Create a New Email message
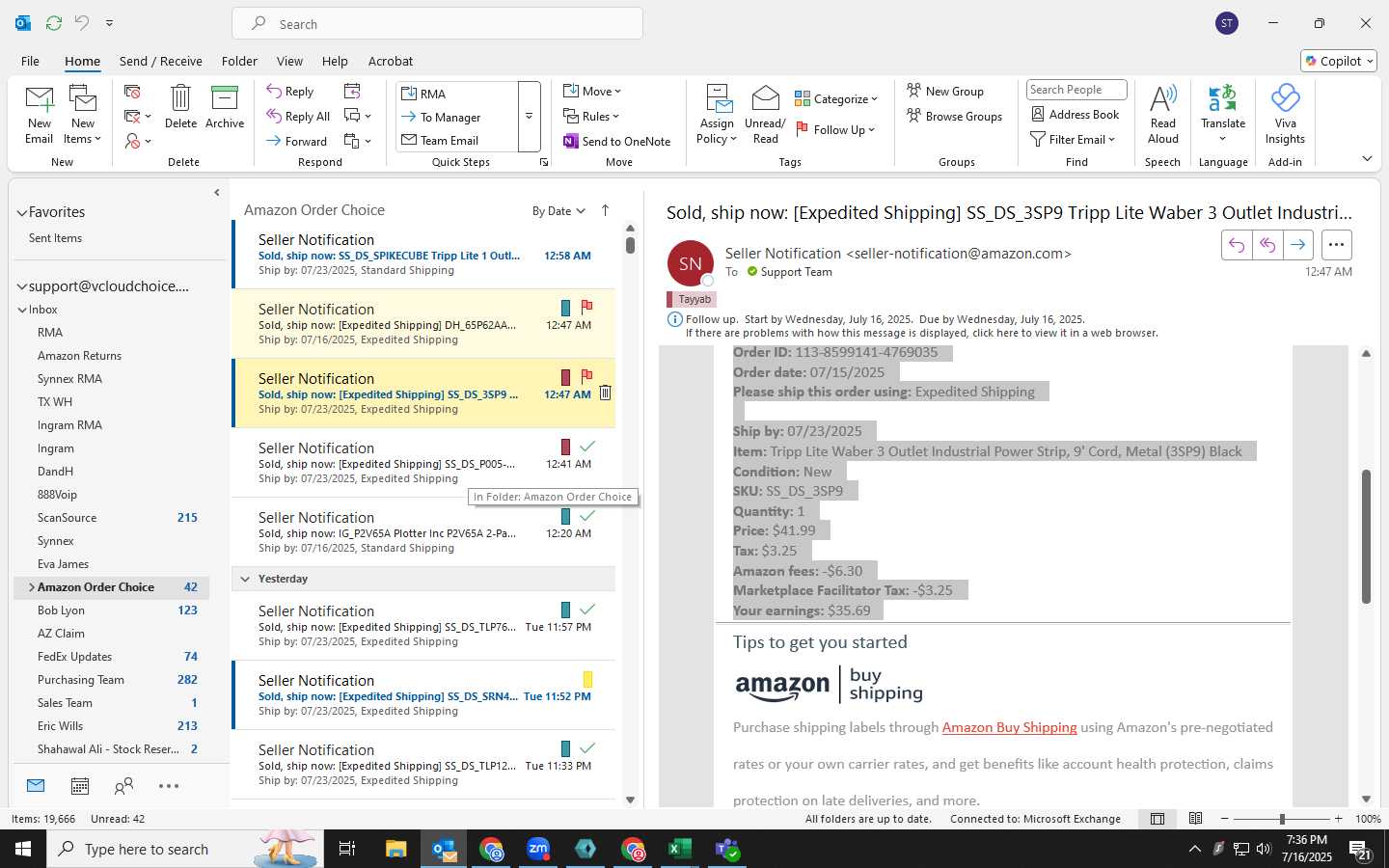Image resolution: width=1389 pixels, height=868 pixels. tap(39, 115)
